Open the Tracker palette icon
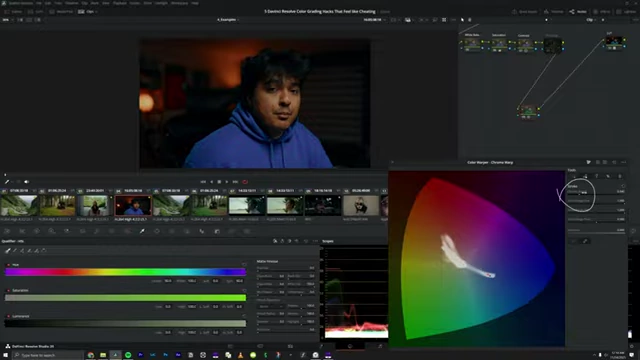Image resolution: width=640 pixels, height=360 pixels. (x=172, y=231)
